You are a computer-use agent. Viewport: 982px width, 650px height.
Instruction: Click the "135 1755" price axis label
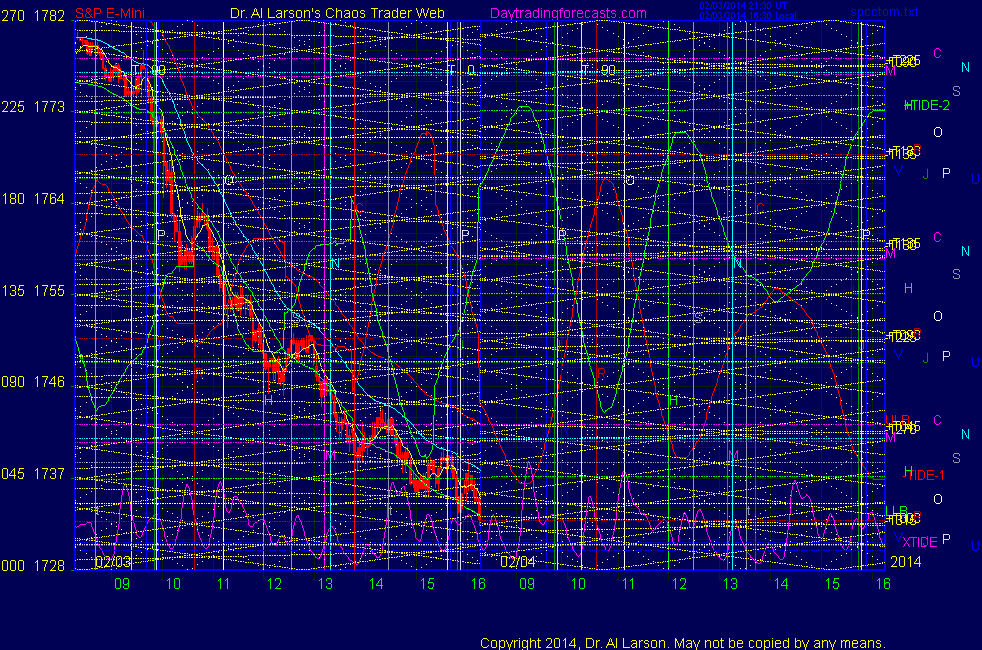(33, 291)
